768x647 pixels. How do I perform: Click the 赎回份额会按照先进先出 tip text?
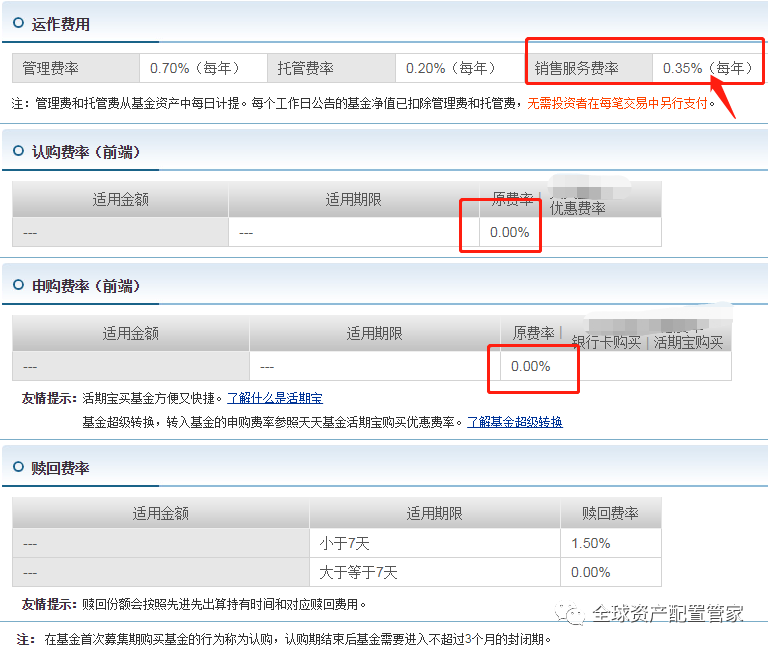click(224, 604)
